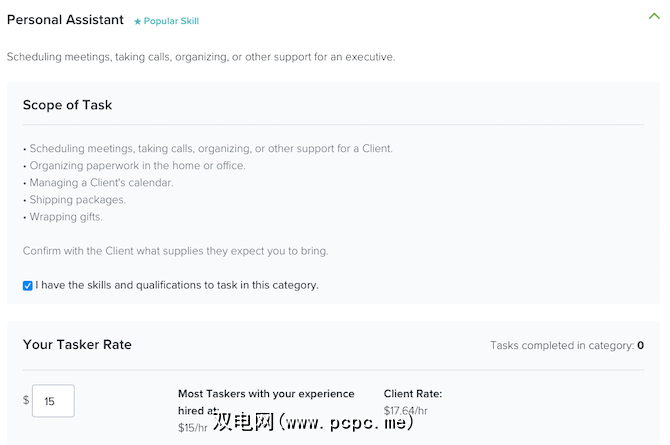Click the Most Taskers with your experience text
This screenshot has width=670, height=445.
point(266,394)
